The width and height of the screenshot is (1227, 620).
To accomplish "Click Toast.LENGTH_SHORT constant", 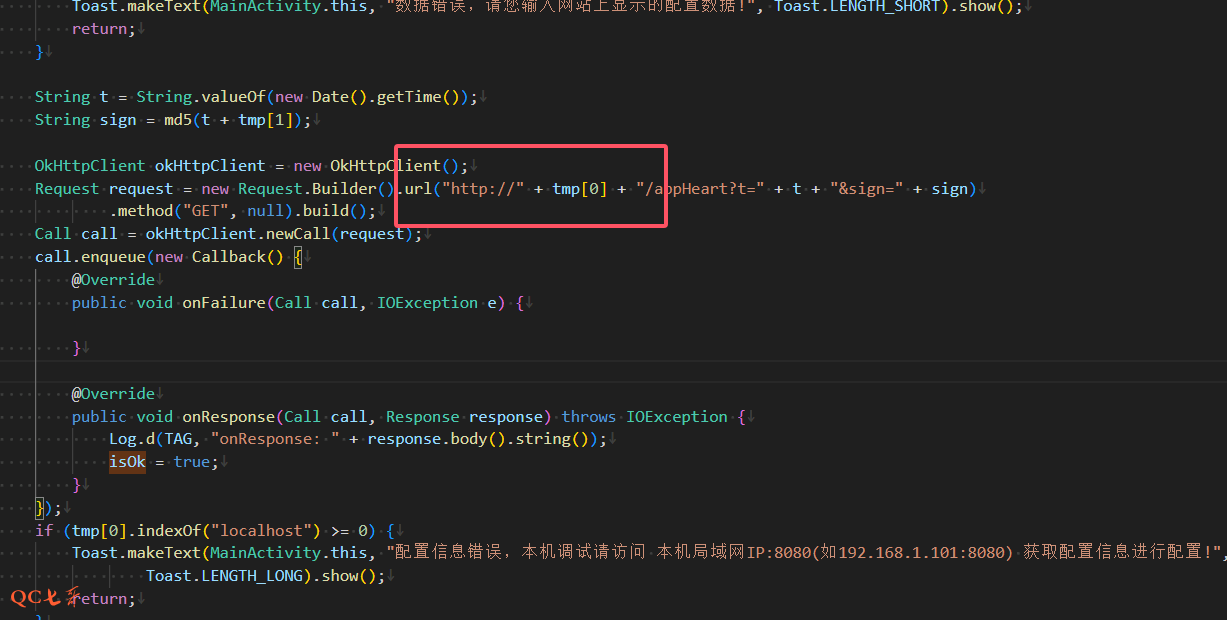I will (x=857, y=6).
